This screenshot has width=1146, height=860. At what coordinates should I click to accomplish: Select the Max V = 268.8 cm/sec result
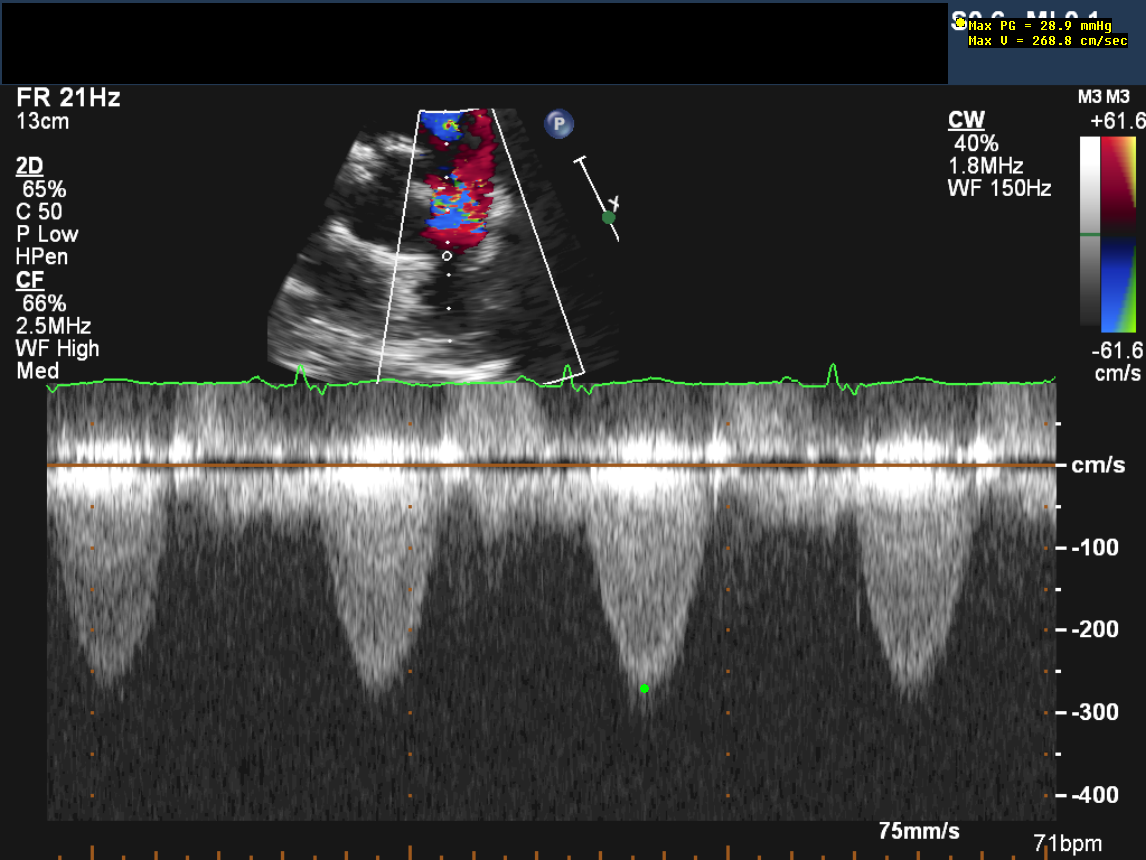click(x=1048, y=41)
